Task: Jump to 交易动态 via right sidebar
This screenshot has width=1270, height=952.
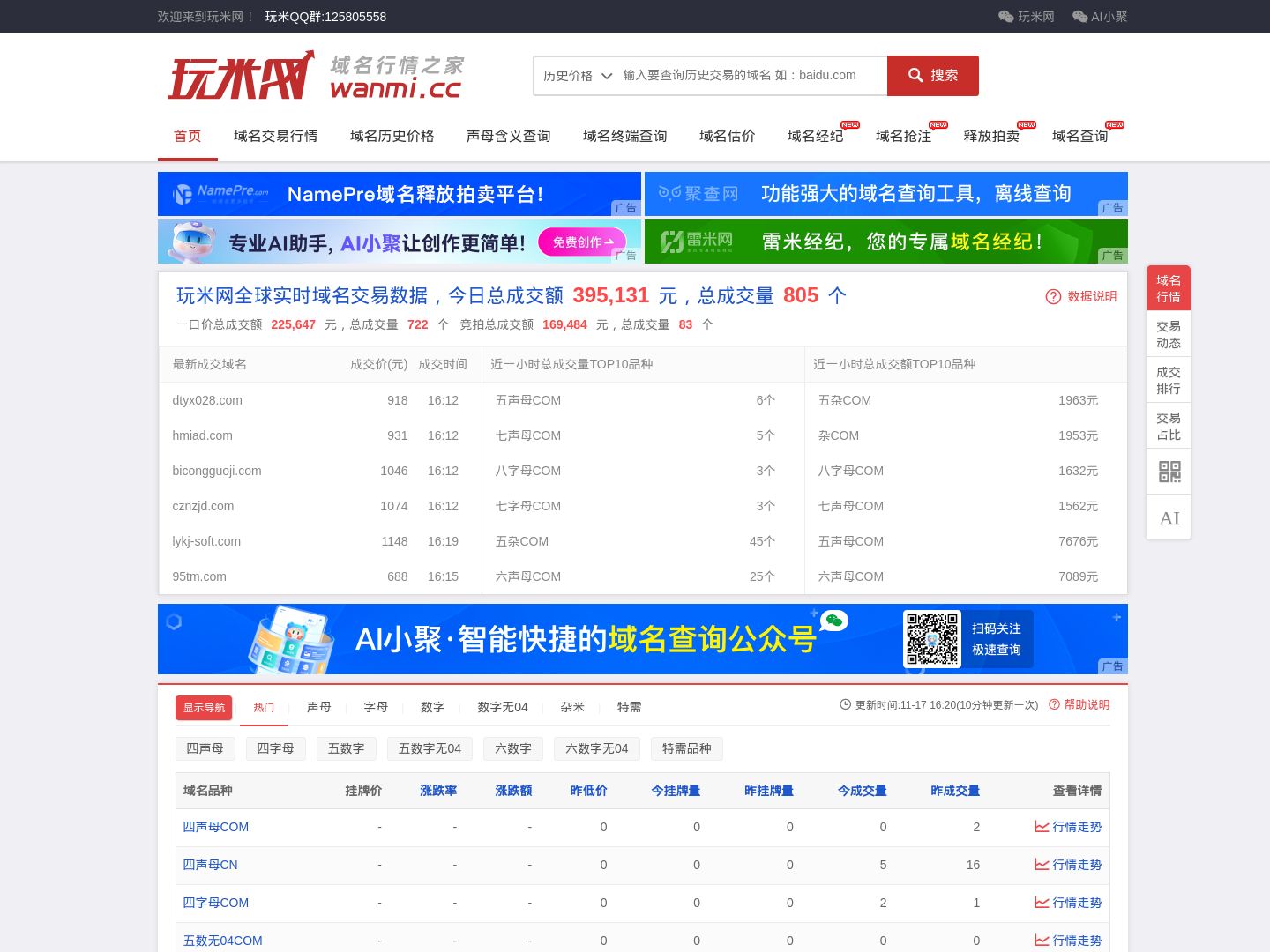Action: coord(1169,334)
